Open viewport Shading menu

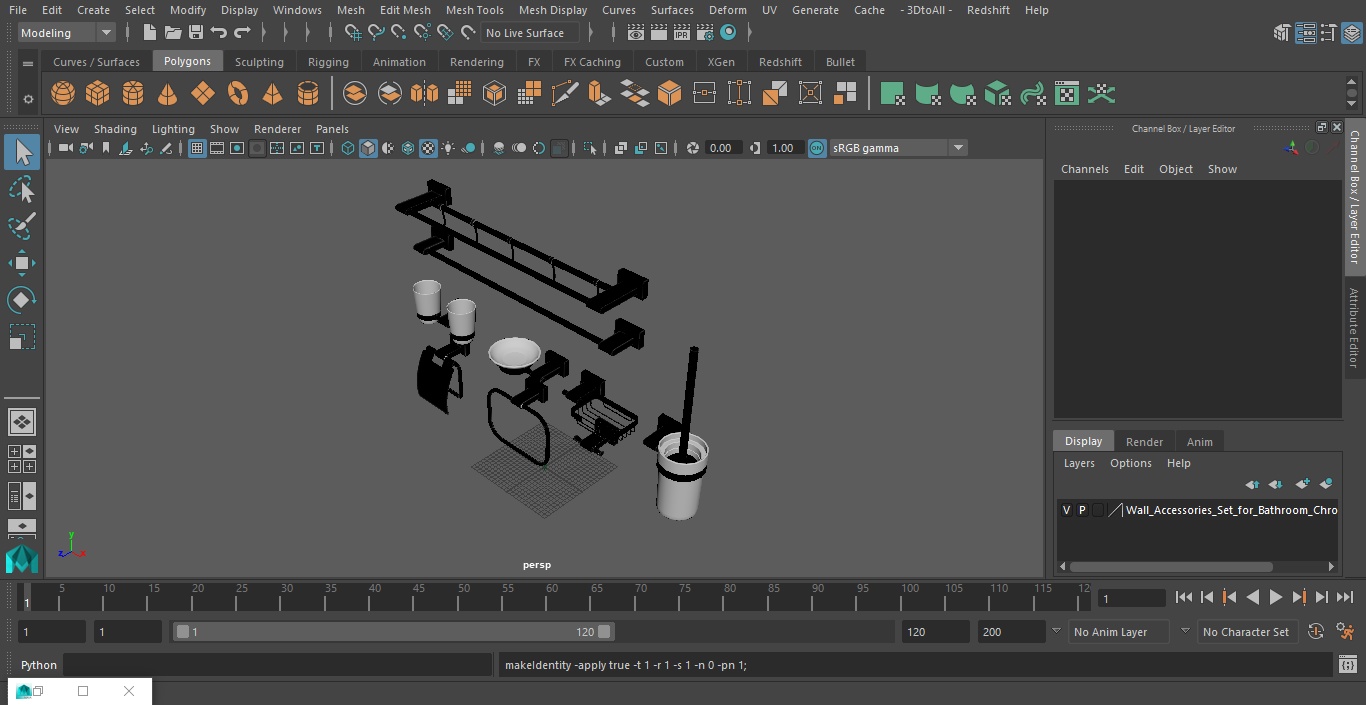point(115,129)
